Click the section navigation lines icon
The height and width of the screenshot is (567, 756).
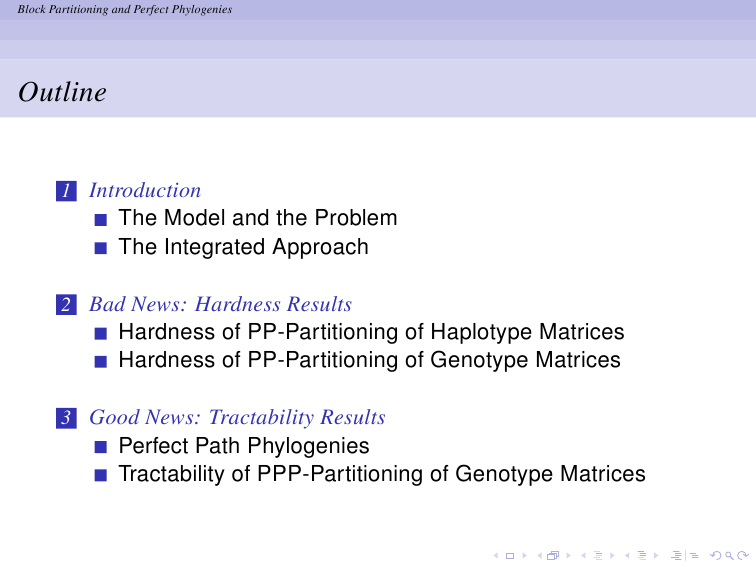(x=642, y=556)
